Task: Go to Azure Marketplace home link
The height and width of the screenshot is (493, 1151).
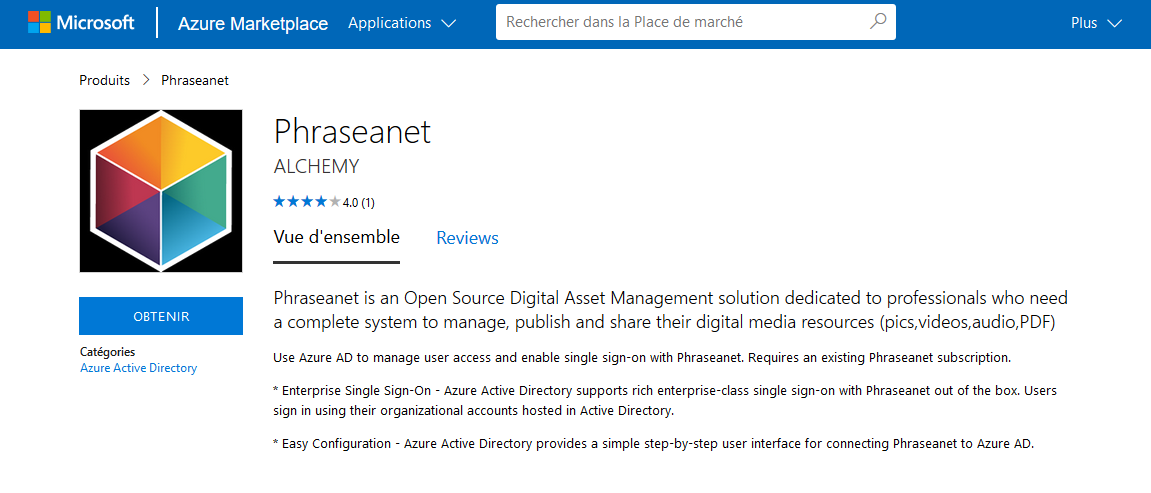Action: 252,23
